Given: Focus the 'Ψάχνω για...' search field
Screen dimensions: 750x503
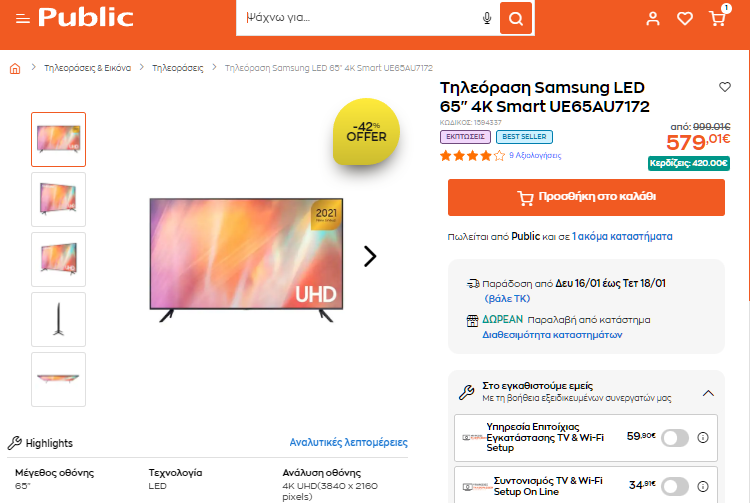Looking at the screenshot, I should [359, 18].
